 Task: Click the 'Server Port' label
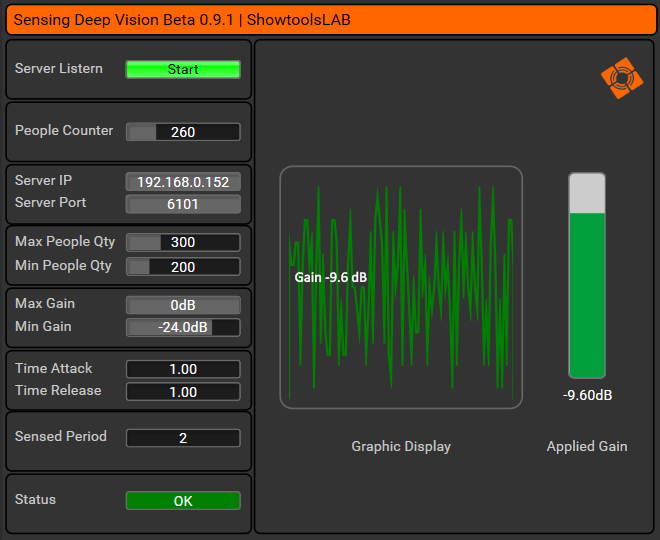[51, 202]
